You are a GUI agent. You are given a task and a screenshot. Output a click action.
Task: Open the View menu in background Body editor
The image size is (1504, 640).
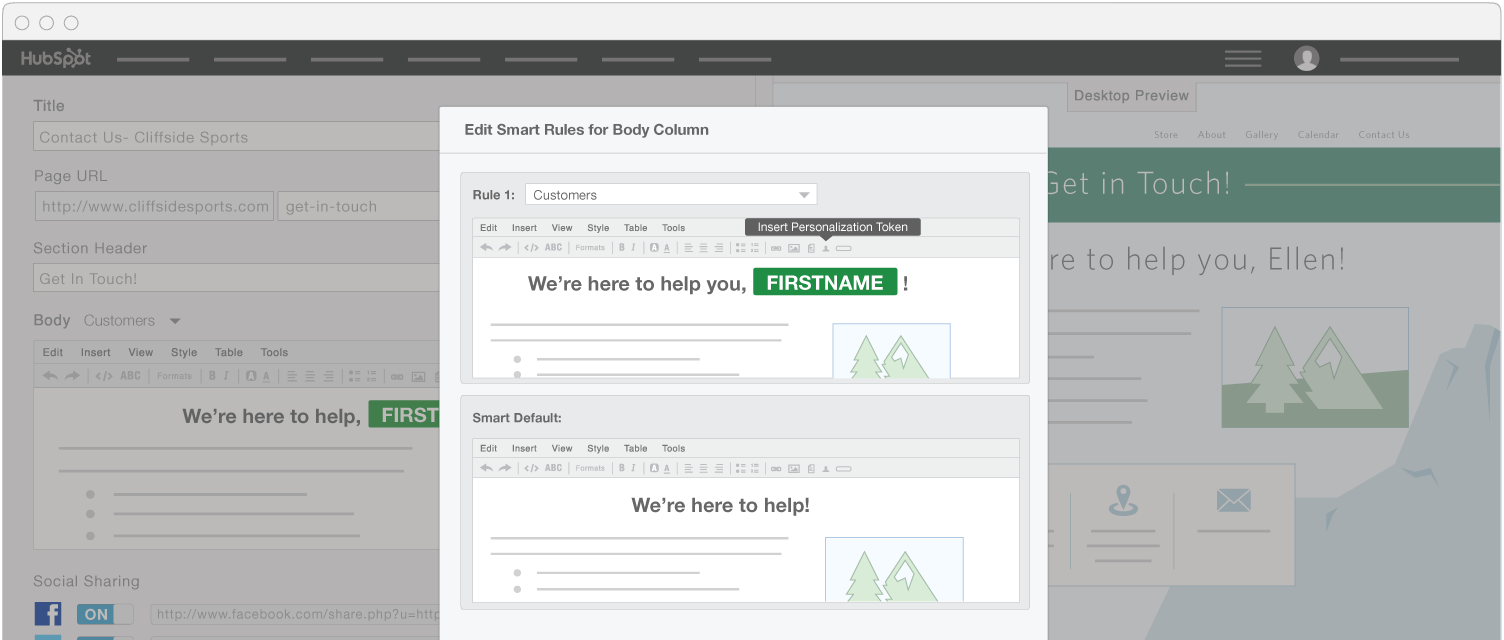[x=141, y=352]
